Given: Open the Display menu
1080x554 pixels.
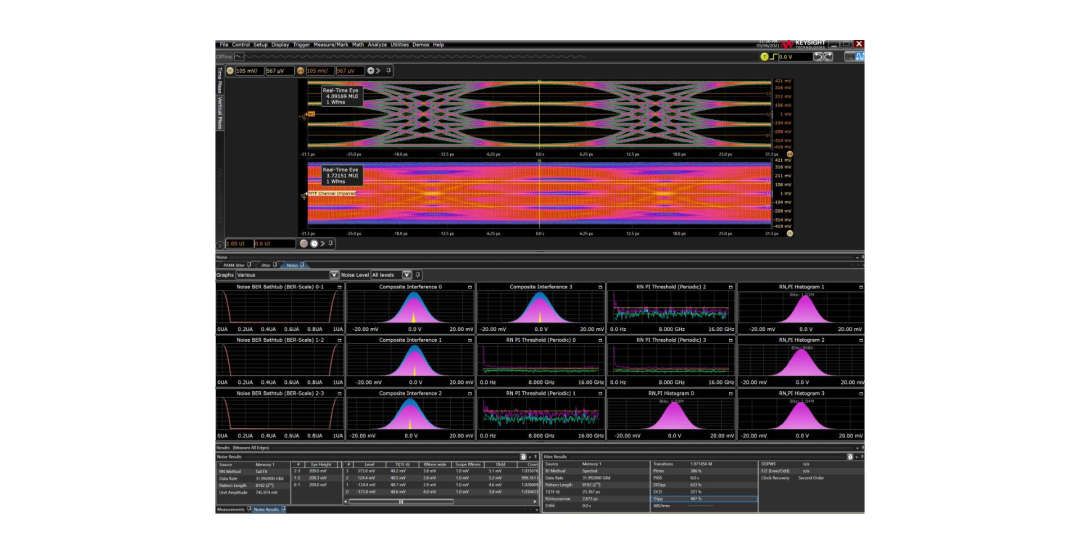Looking at the screenshot, I should click(280, 45).
